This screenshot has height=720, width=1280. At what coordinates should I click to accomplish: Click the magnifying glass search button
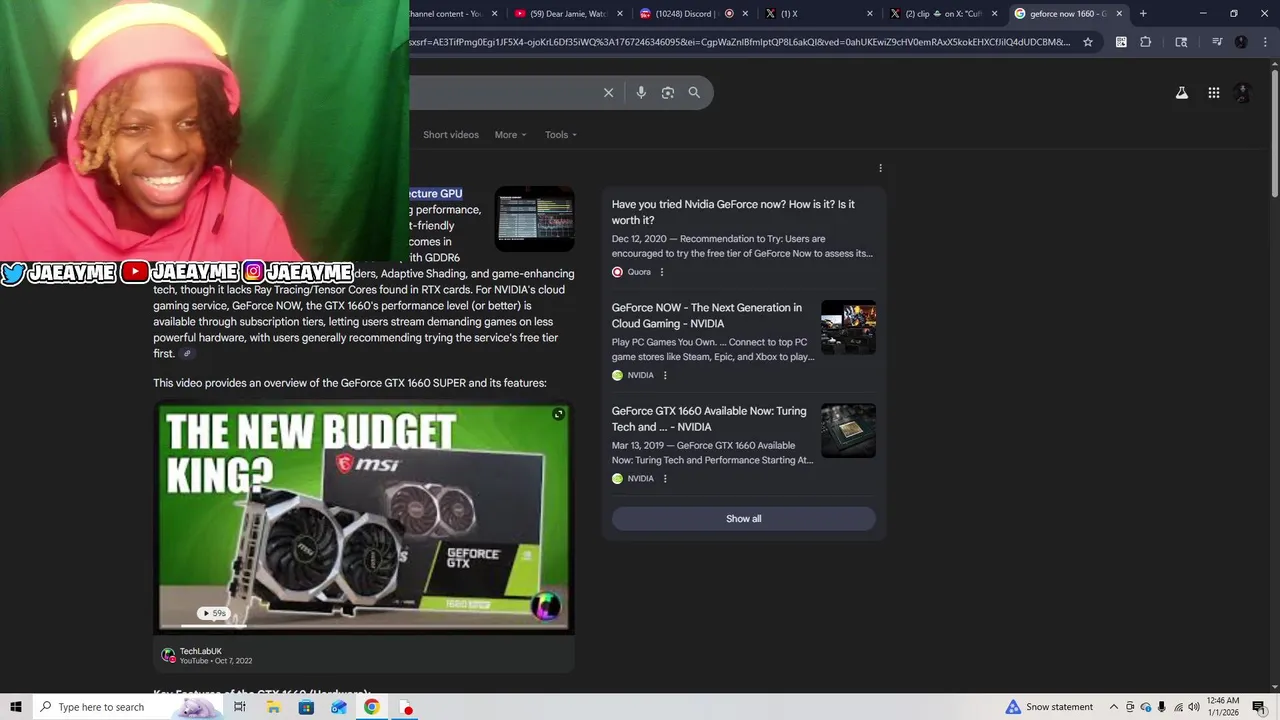(x=694, y=93)
